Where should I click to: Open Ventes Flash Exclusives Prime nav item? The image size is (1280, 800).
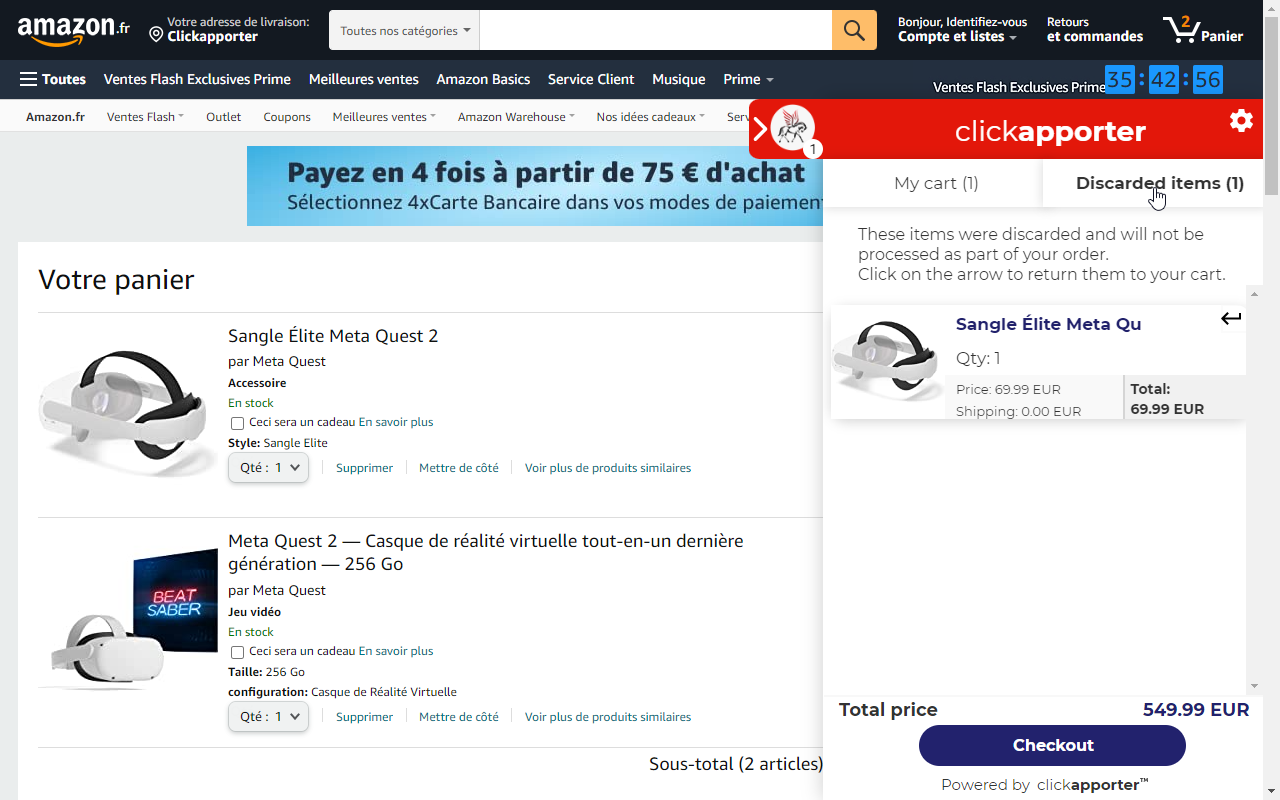coord(197,79)
